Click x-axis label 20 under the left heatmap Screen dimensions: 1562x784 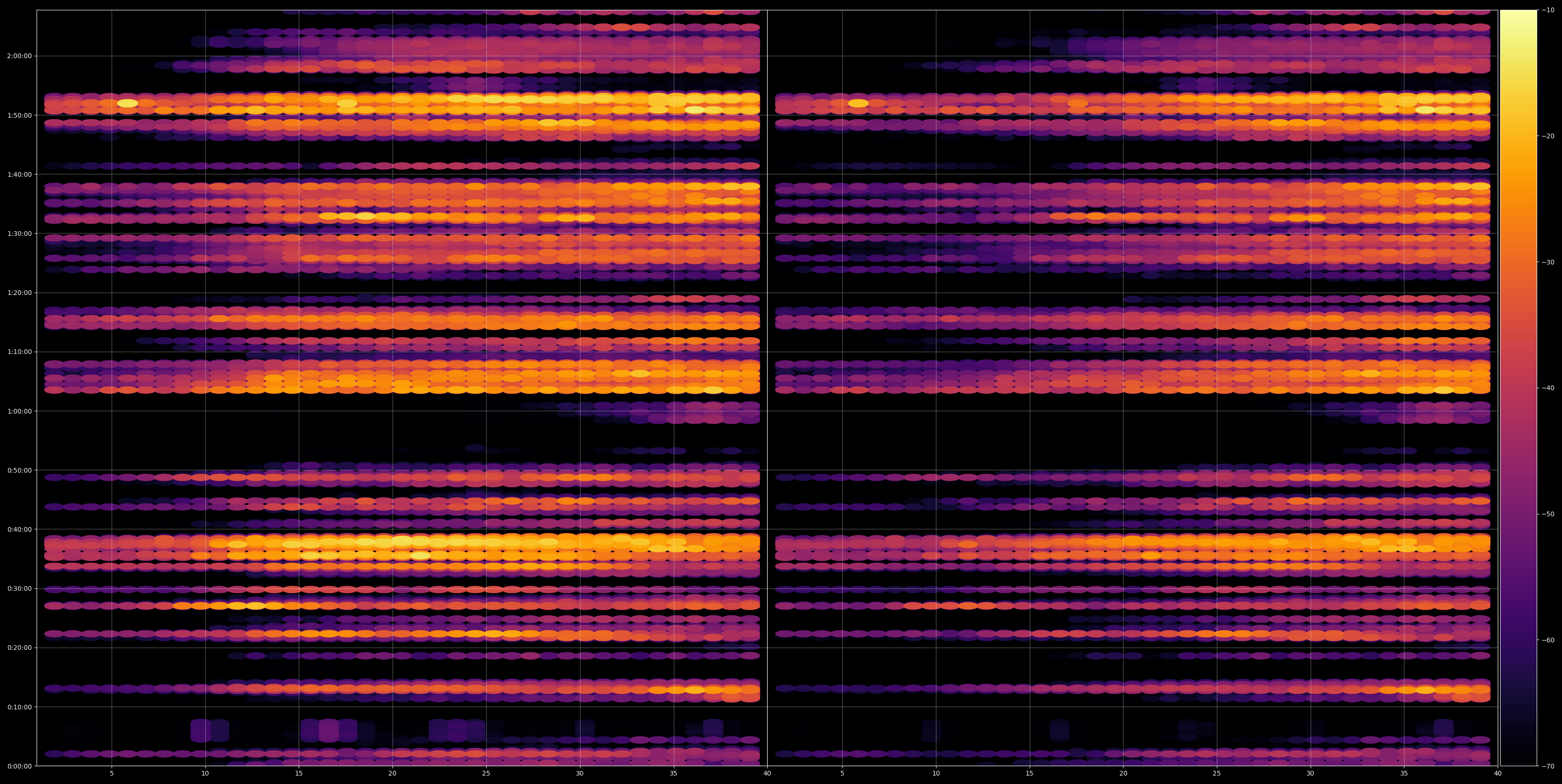(392, 774)
